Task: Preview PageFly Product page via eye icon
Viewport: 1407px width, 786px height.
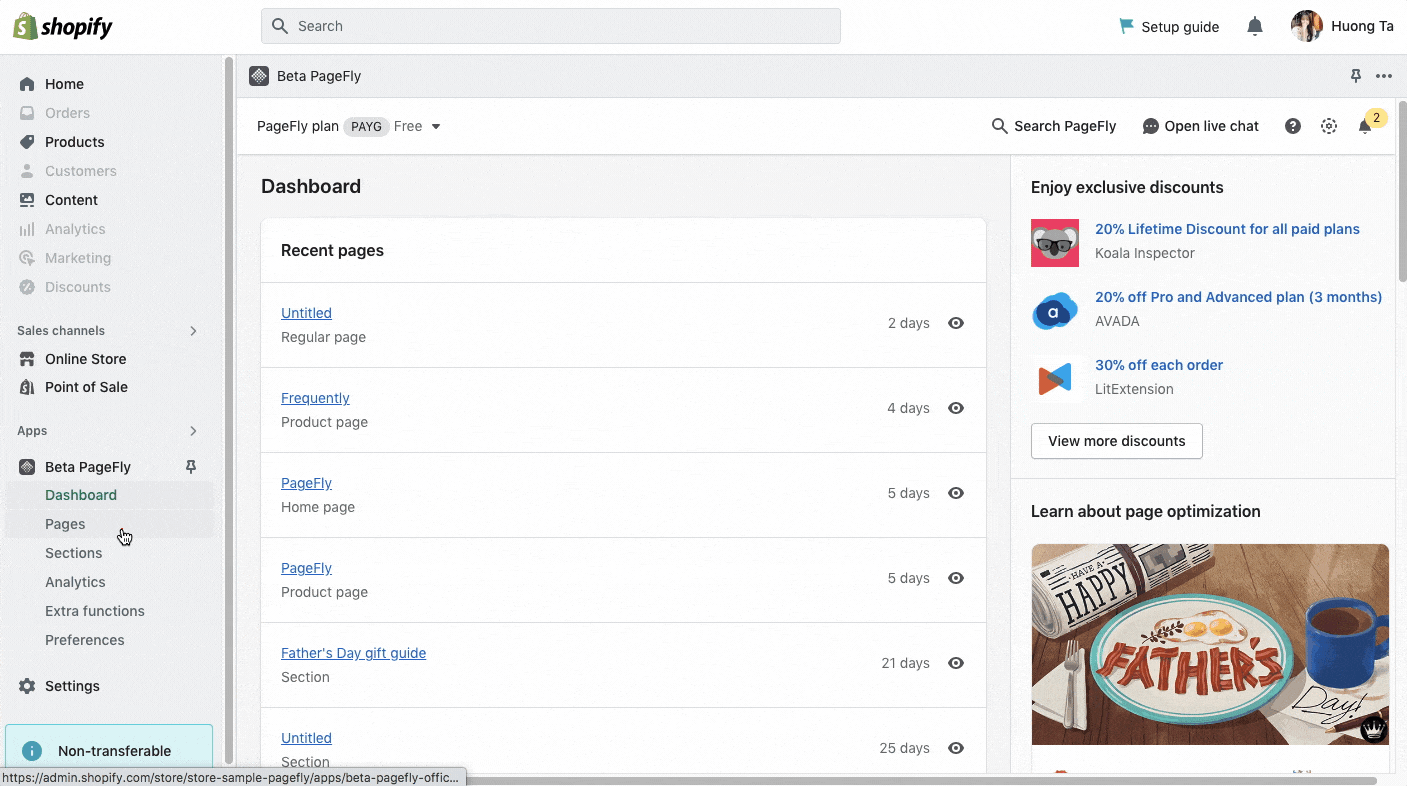Action: pos(956,578)
